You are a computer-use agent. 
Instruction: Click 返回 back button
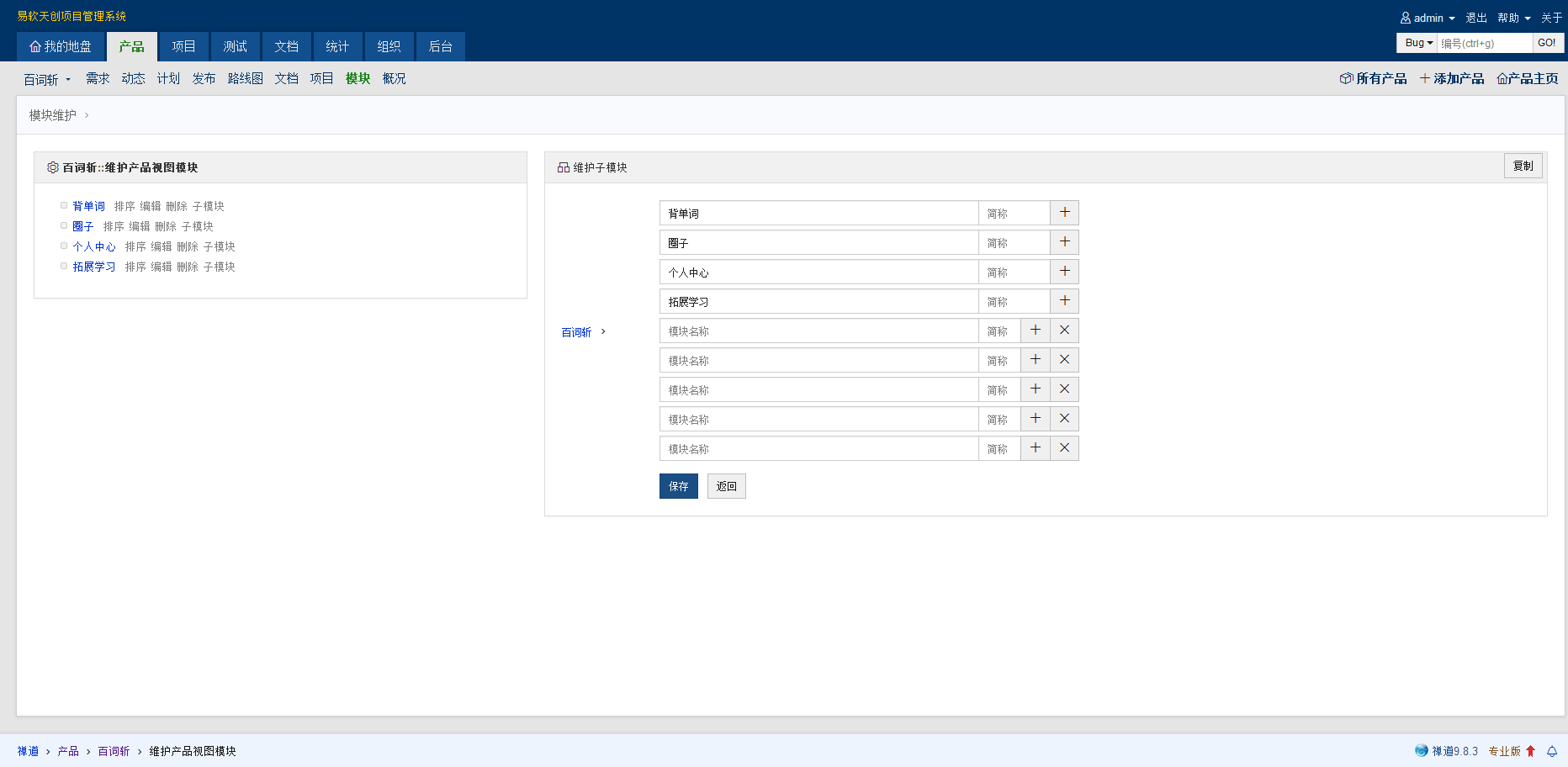(x=727, y=486)
